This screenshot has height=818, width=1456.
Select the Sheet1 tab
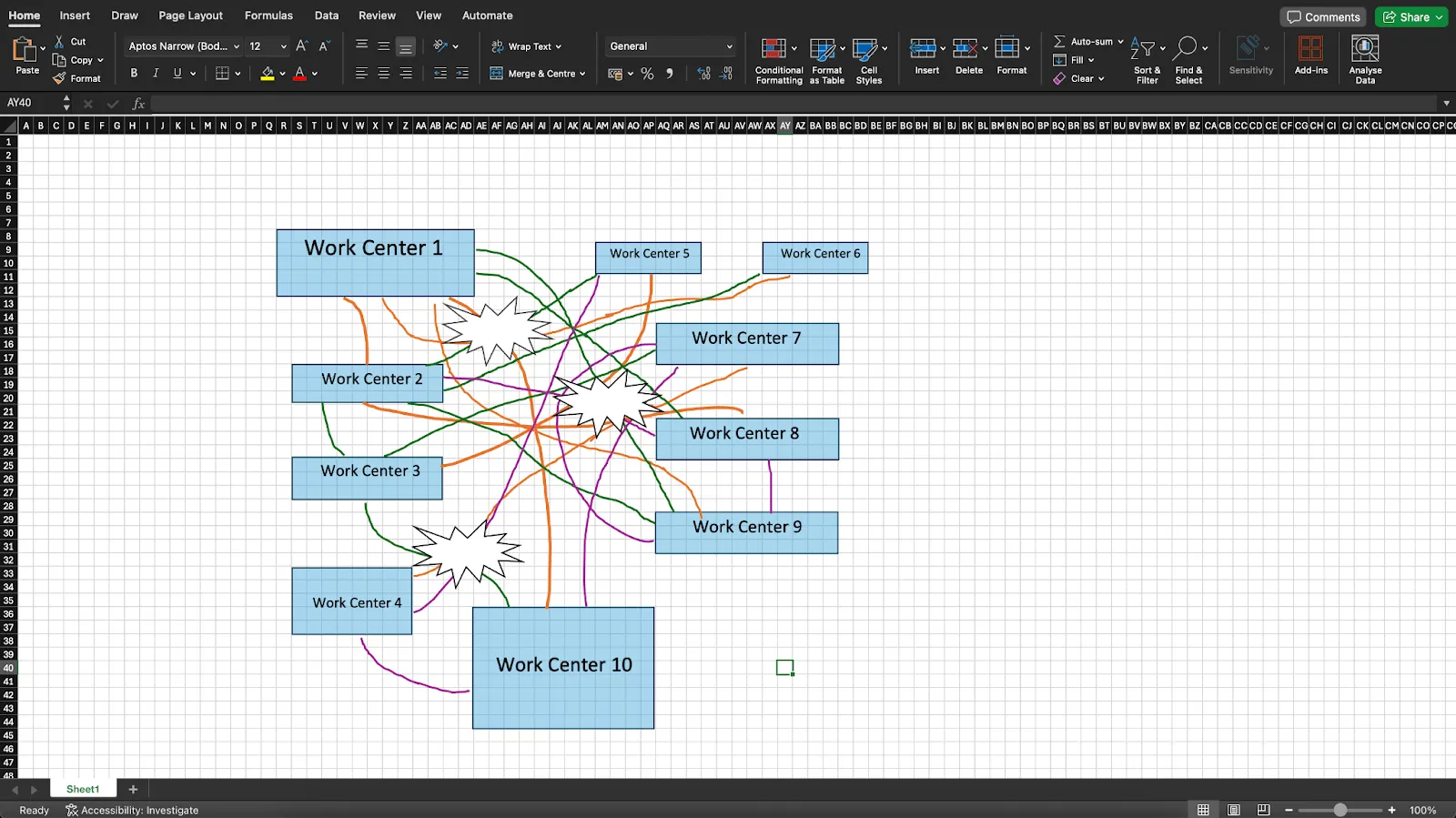click(x=82, y=789)
